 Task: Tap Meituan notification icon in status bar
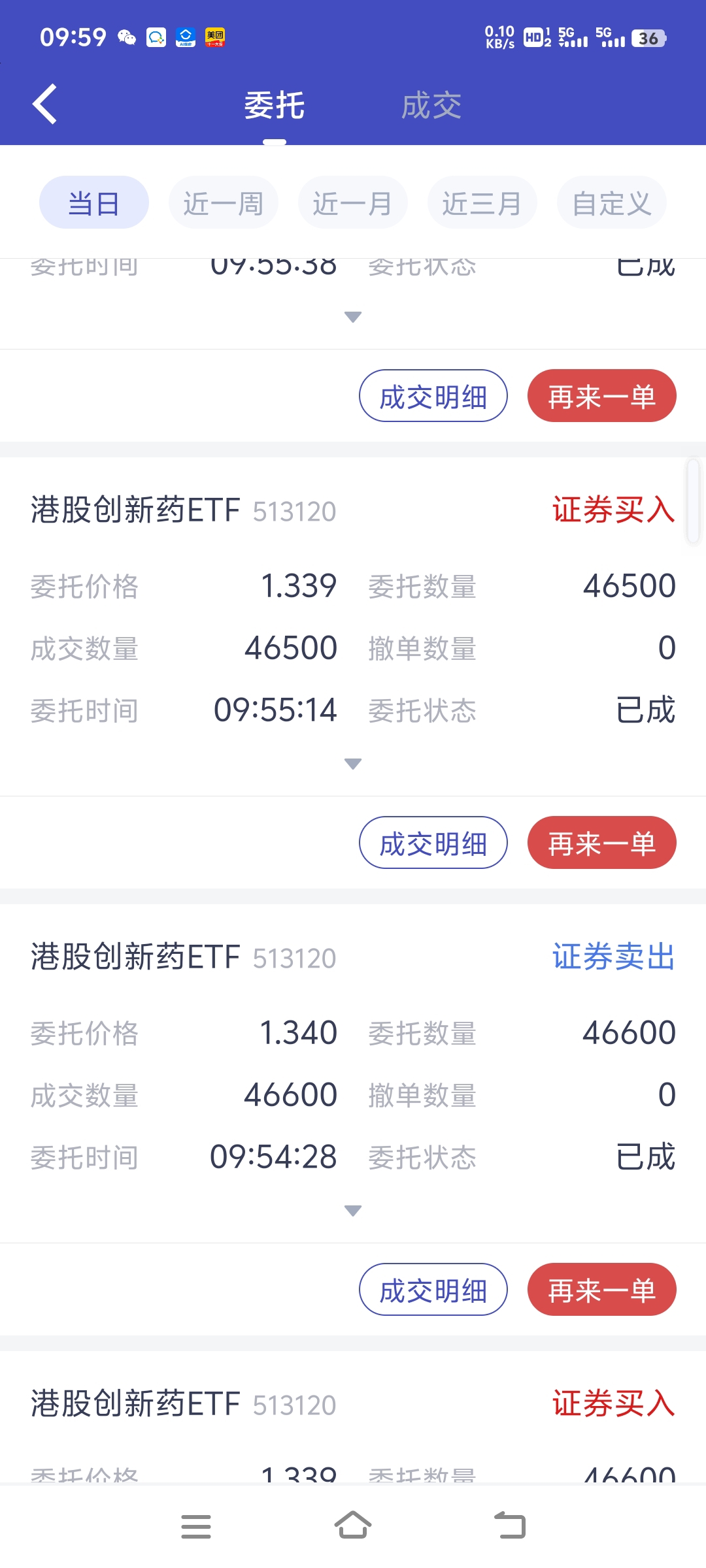pyautogui.click(x=215, y=37)
